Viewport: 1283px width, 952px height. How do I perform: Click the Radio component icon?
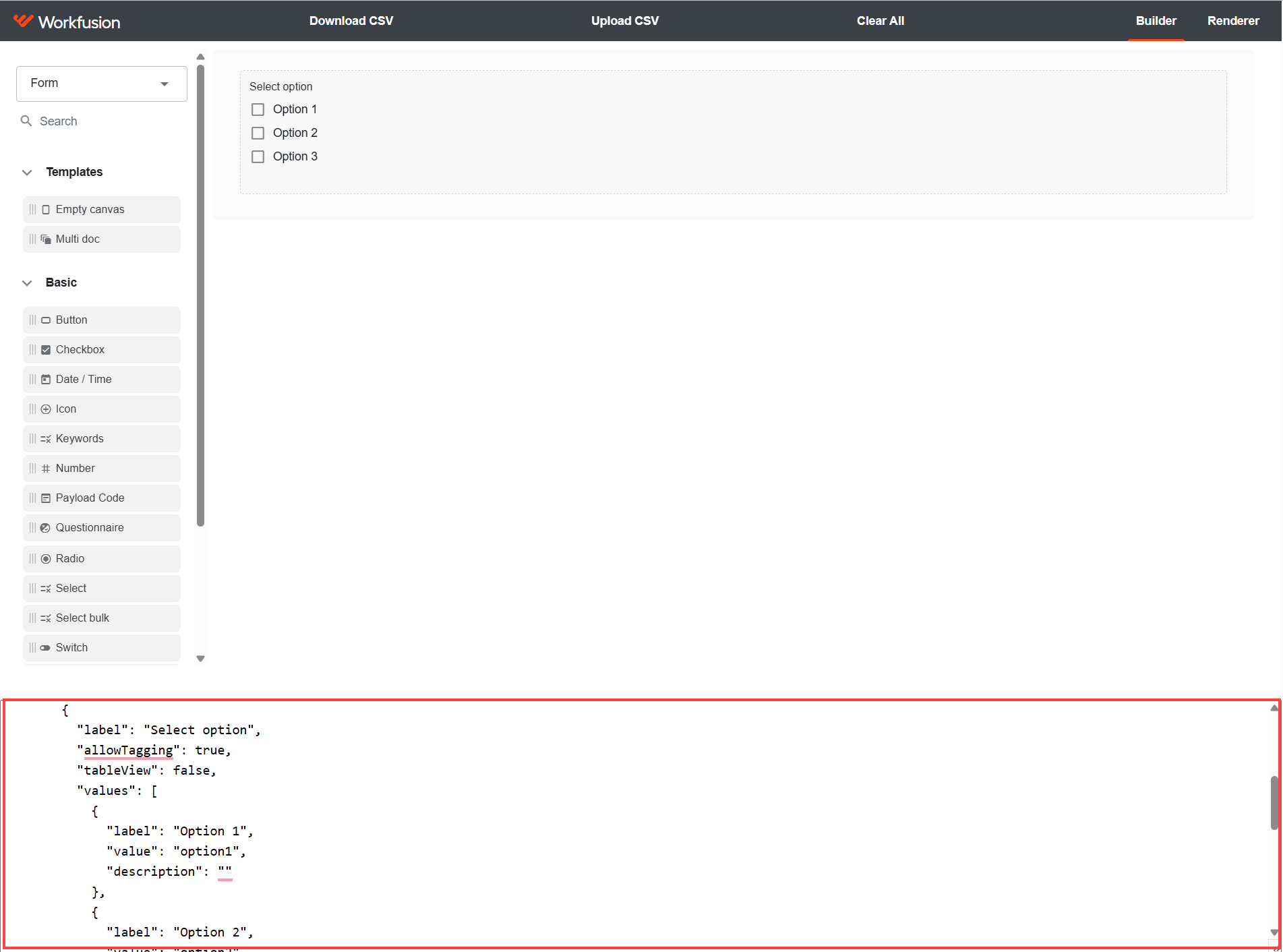pyautogui.click(x=46, y=559)
